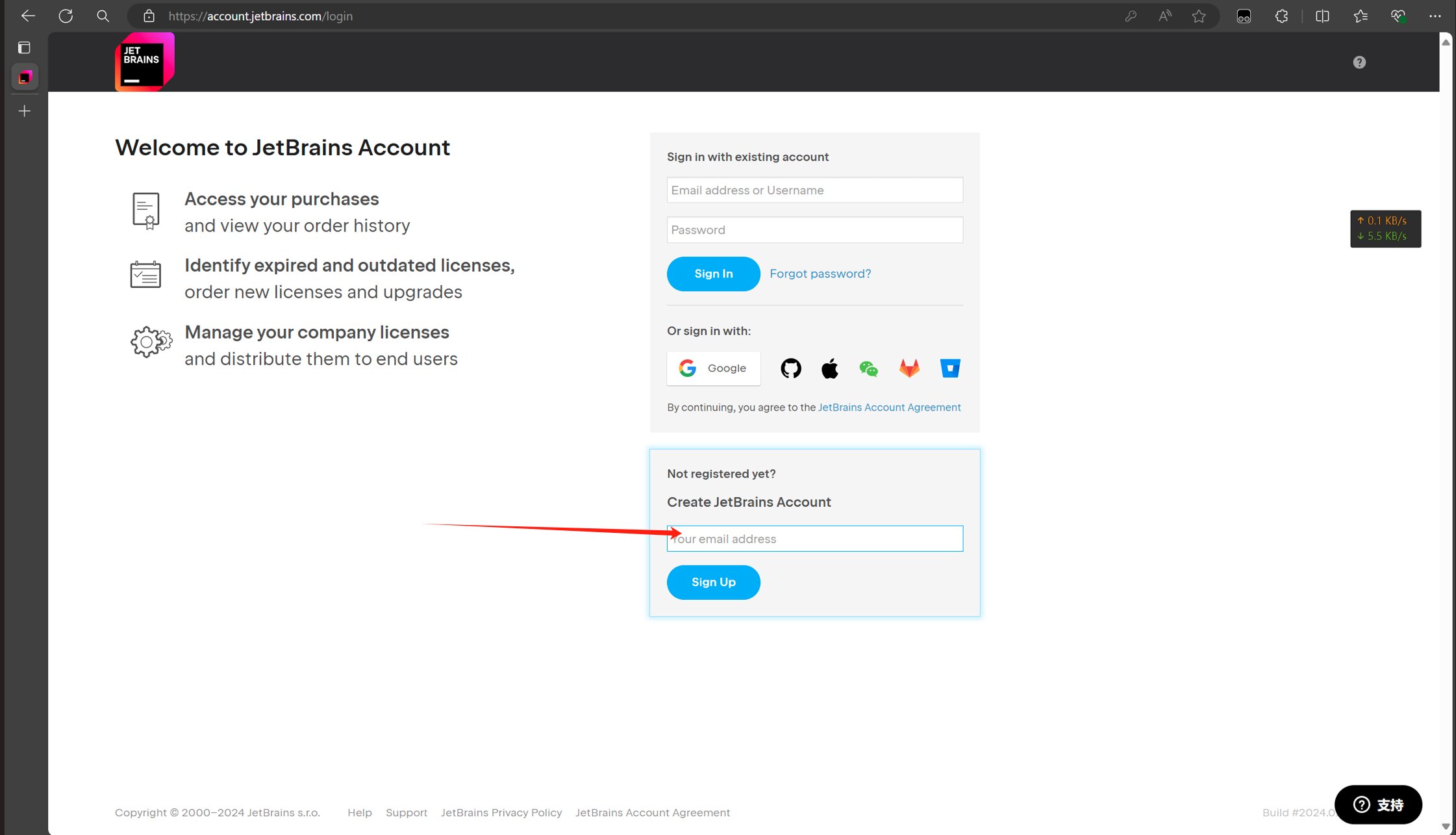Click the JetBrains logo
Image resolution: width=1456 pixels, height=835 pixels.
144,62
